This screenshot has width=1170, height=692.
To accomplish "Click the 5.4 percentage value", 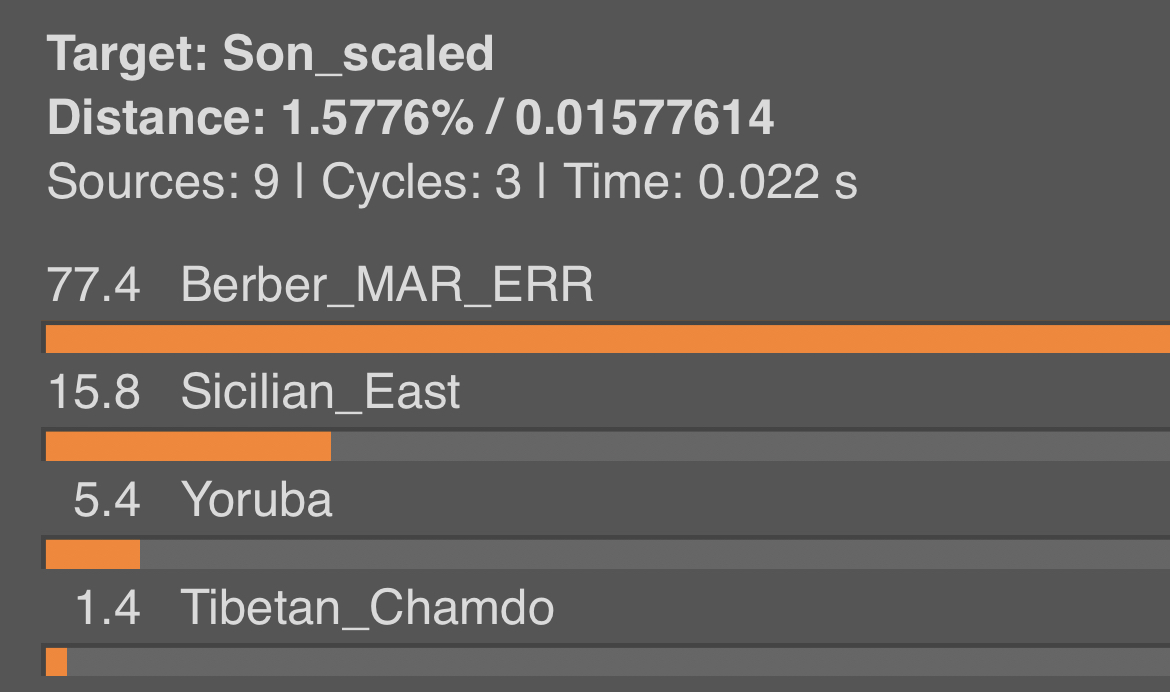I will coord(107,499).
